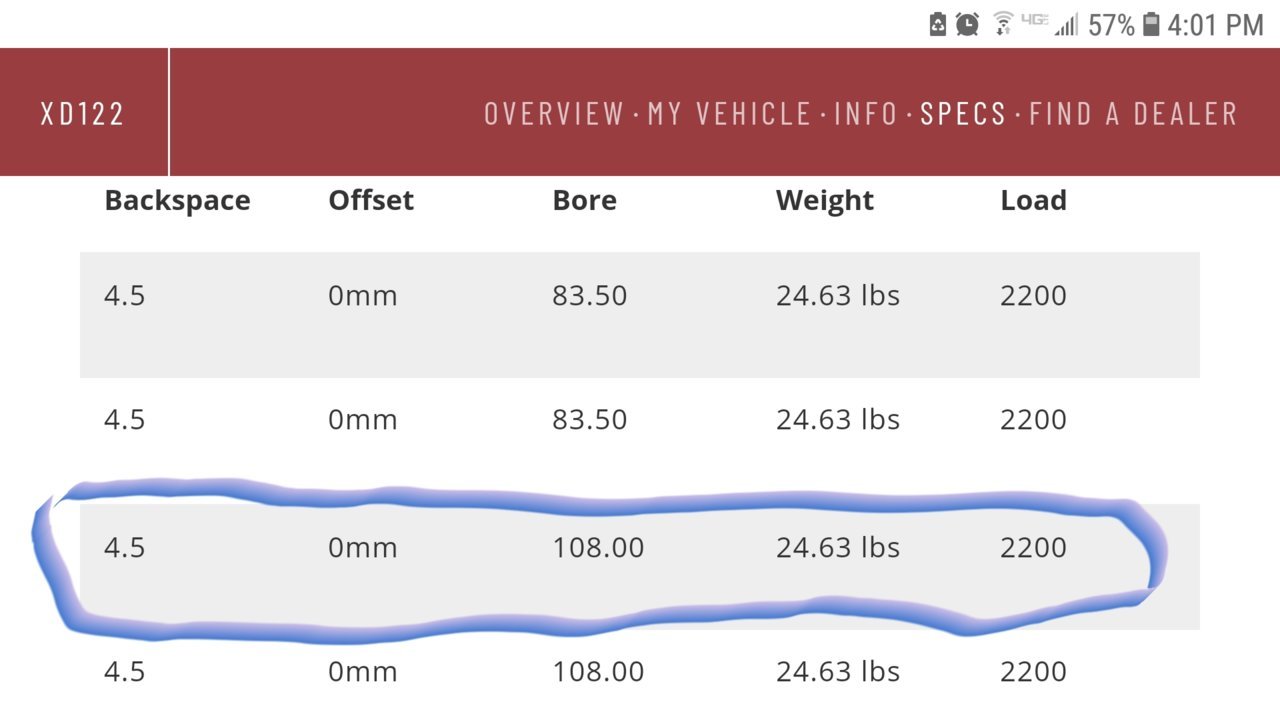This screenshot has height=720, width=1280.
Task: Tap the alarm clock status icon
Action: (967, 25)
